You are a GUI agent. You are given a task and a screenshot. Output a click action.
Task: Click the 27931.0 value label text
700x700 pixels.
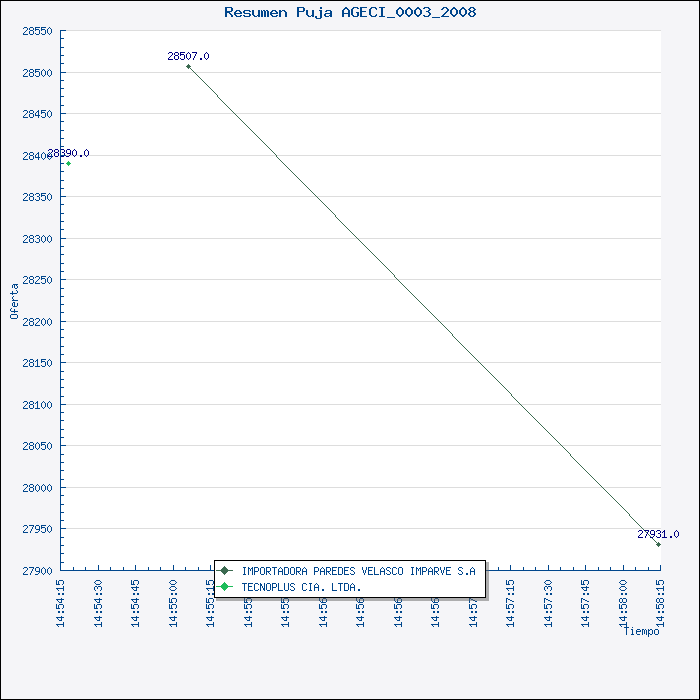(658, 534)
